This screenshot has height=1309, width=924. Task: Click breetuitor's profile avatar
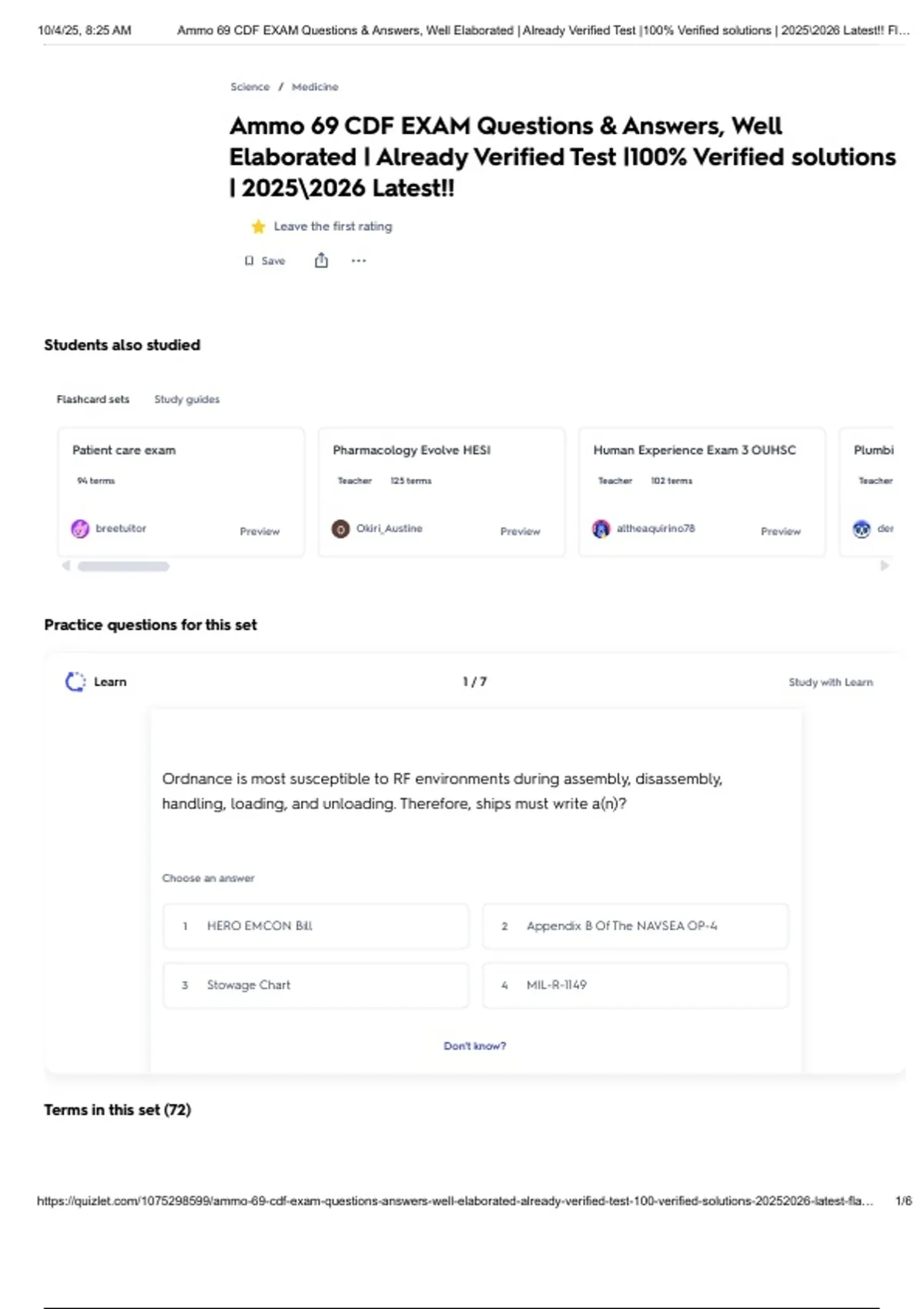(x=80, y=529)
